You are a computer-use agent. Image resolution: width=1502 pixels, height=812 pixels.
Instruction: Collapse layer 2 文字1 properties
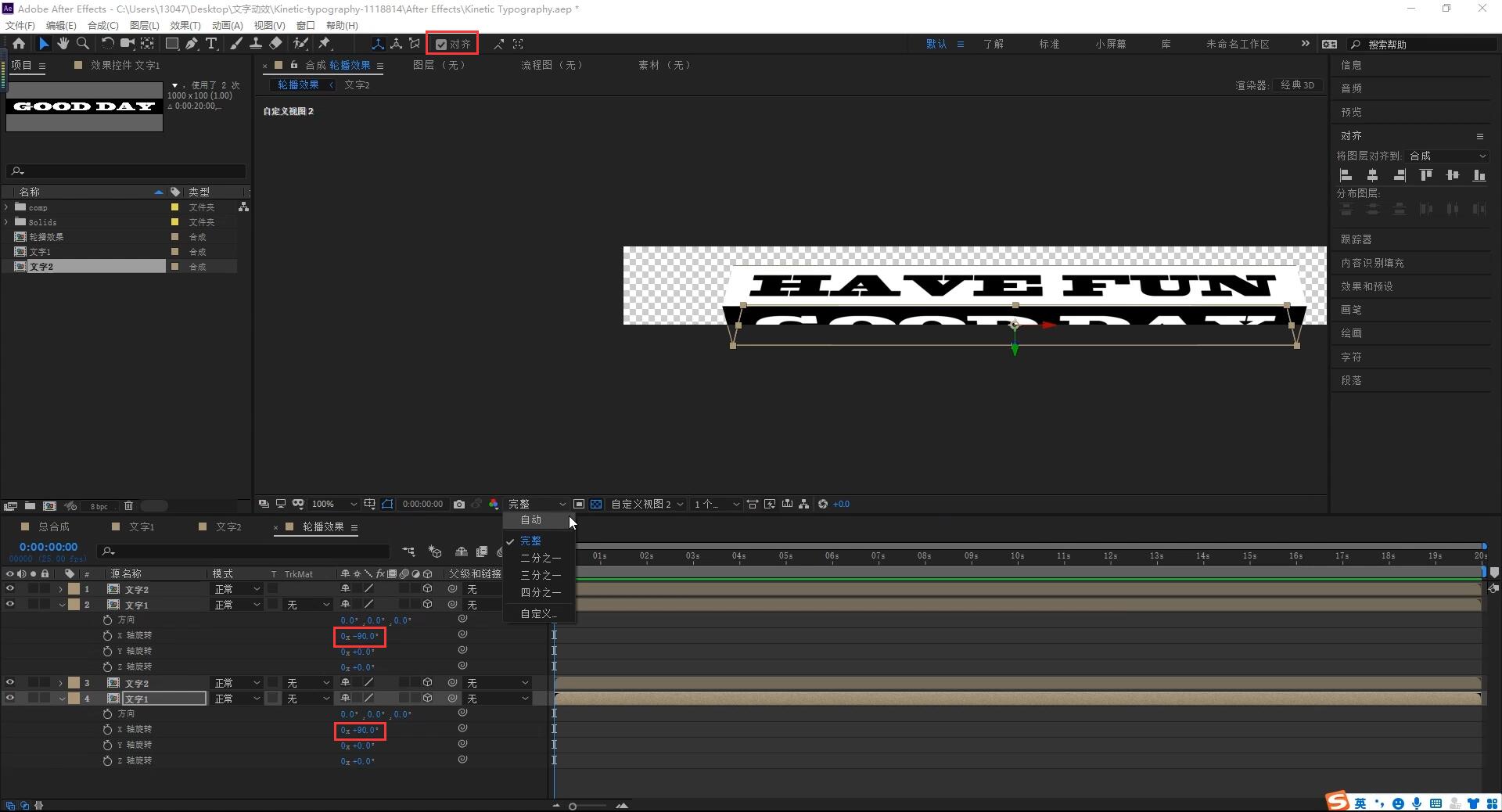click(x=61, y=605)
